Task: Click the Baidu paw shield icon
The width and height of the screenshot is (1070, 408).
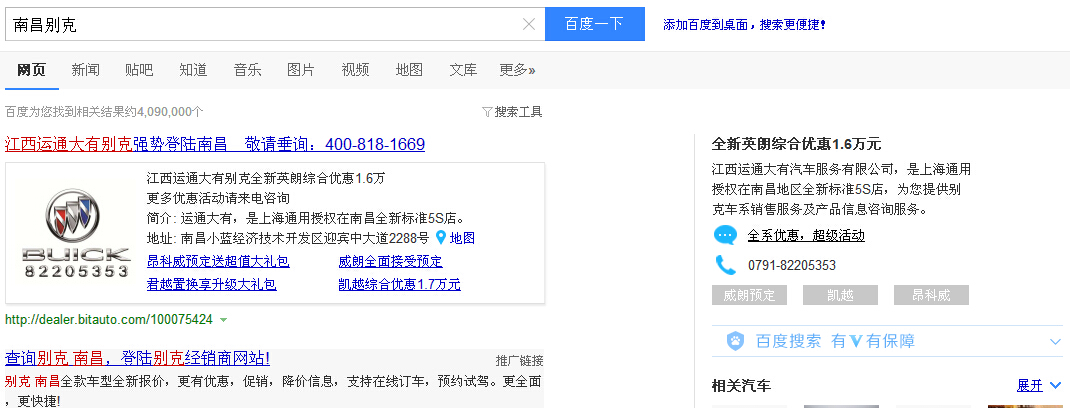Action: click(735, 341)
